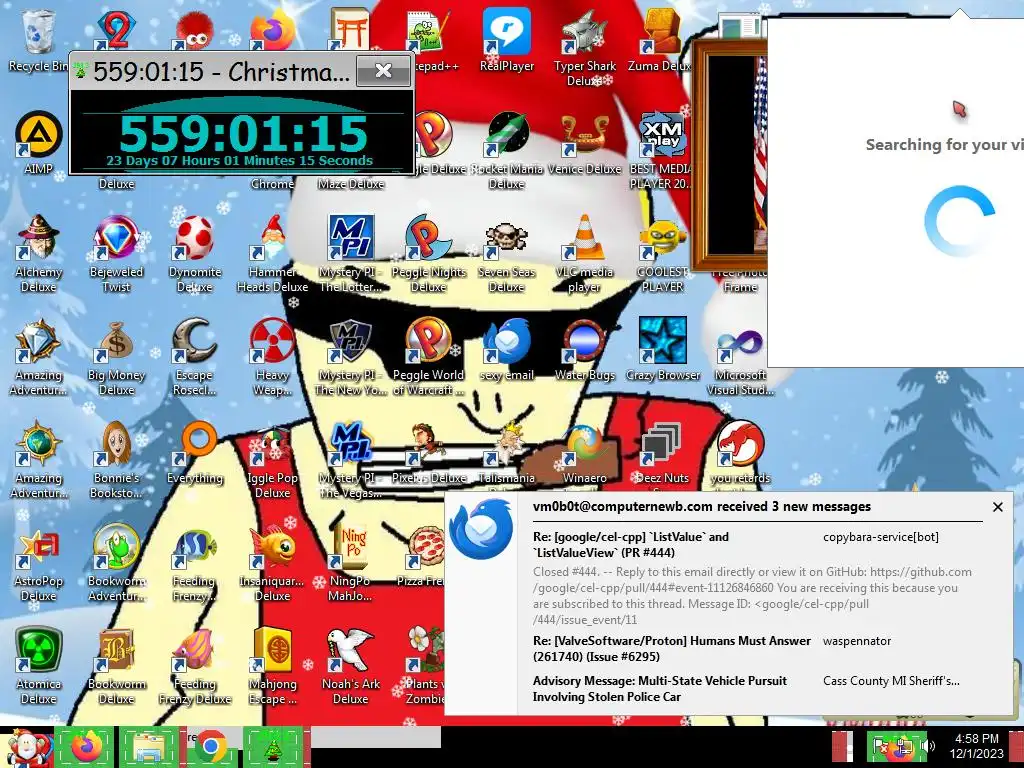
Task: Launch the Bejeweled Twist shortcut
Action: pyautogui.click(x=116, y=252)
